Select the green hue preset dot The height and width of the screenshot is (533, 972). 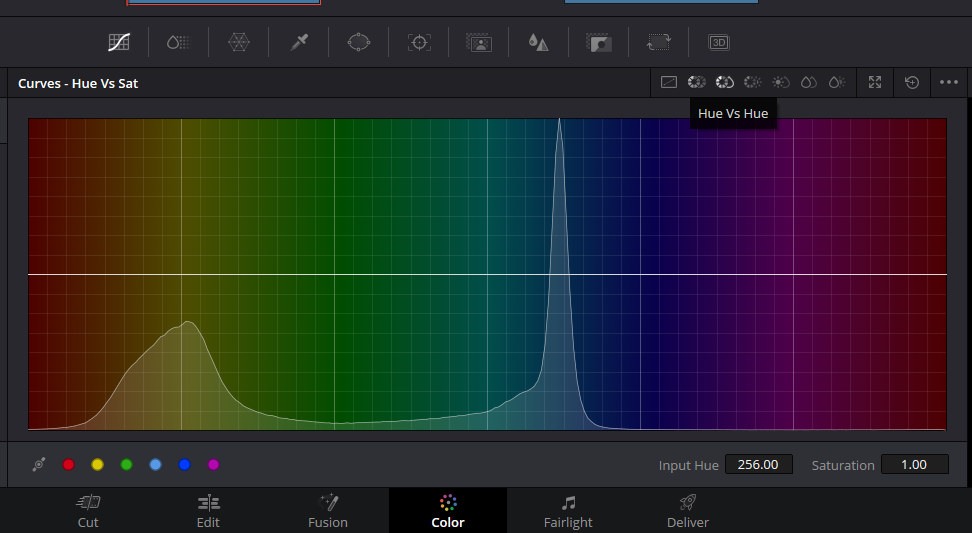126,464
